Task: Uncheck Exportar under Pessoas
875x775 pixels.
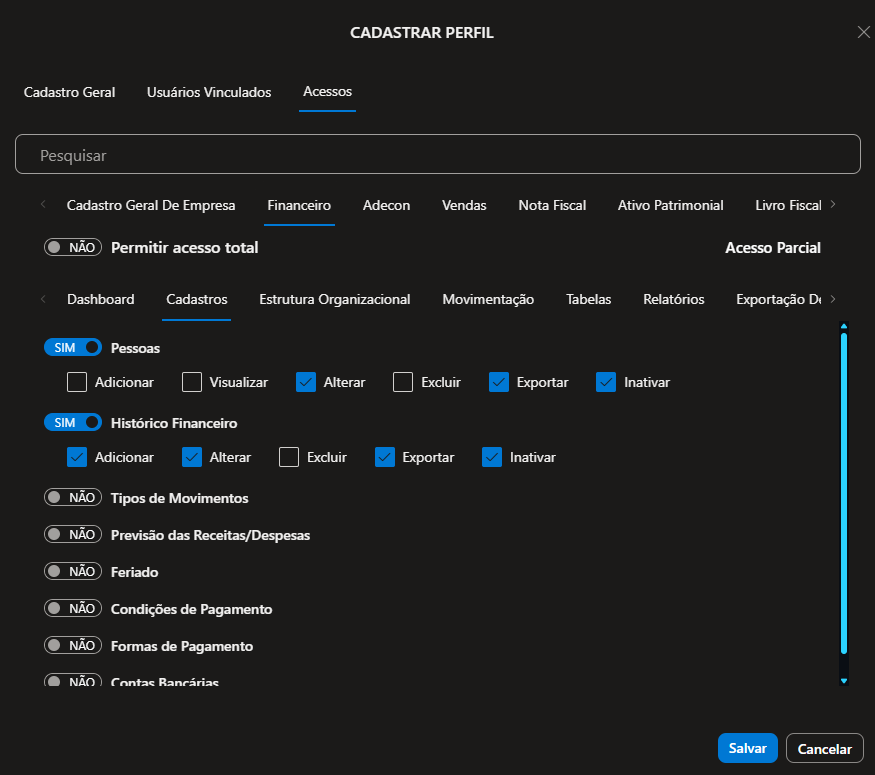Action: pos(499,382)
